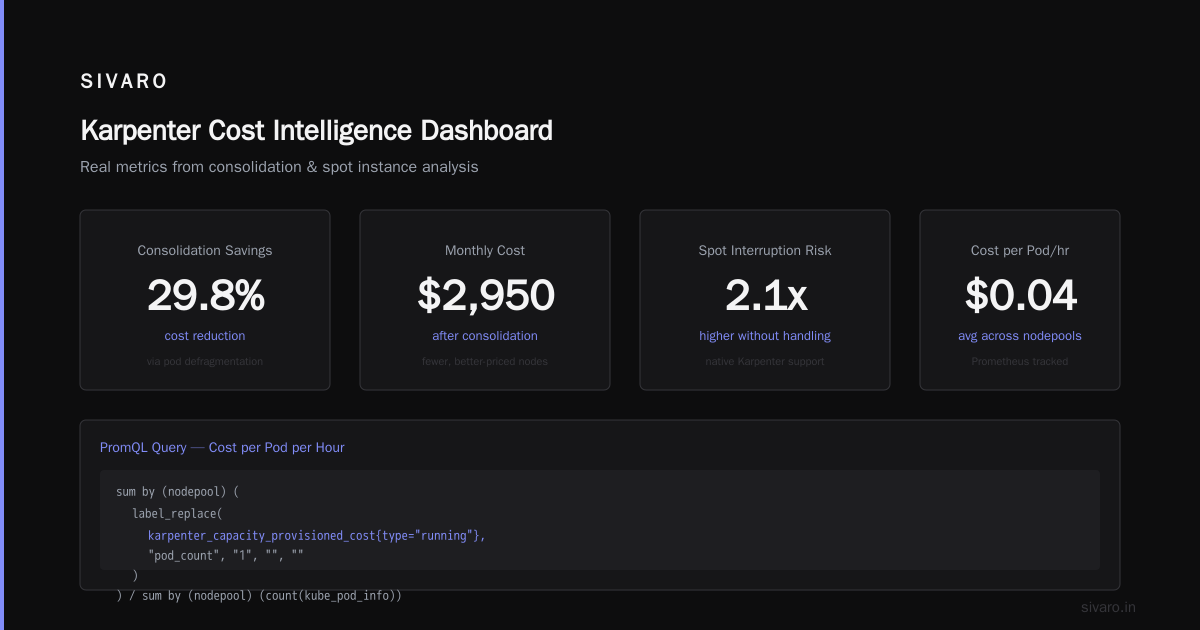Select 'sum by (nodepool) (' code line
The image size is (1200, 630).
179,492
